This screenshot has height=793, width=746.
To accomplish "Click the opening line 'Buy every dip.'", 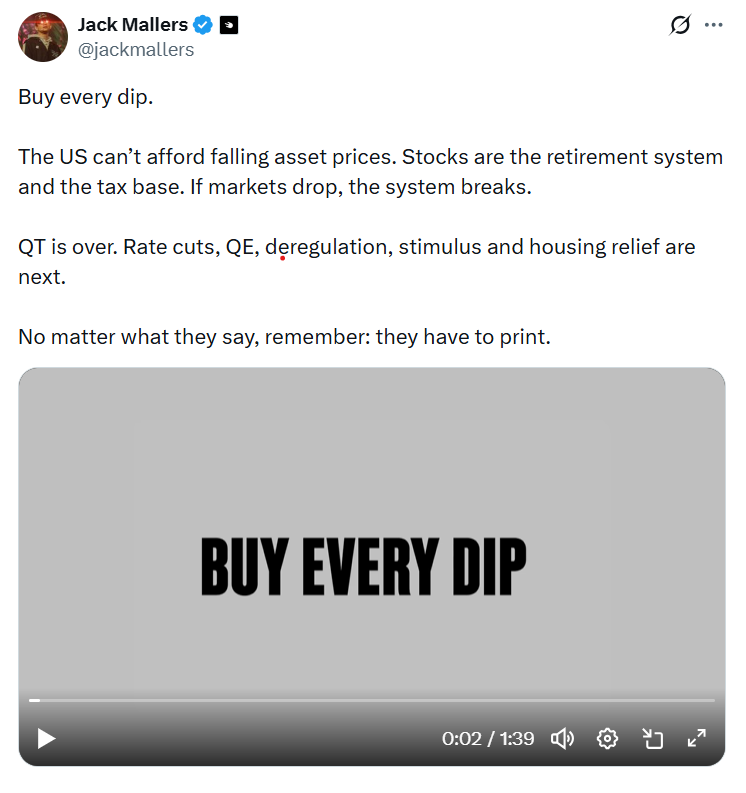I will pos(86,97).
